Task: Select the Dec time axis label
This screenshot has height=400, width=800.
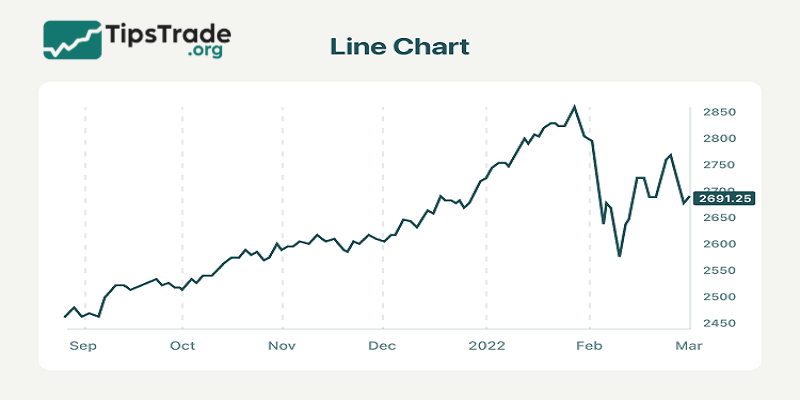Action: pos(382,346)
